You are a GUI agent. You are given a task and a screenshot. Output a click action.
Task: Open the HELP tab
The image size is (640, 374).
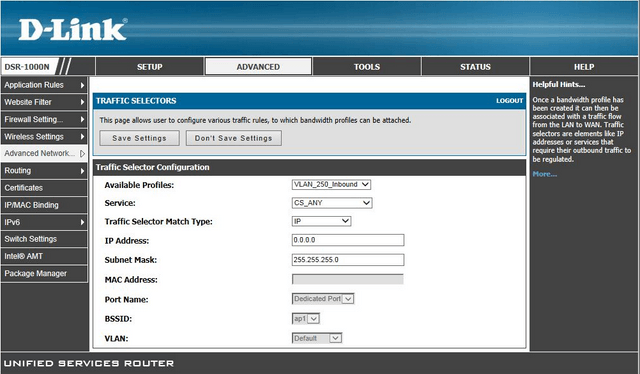tap(584, 67)
